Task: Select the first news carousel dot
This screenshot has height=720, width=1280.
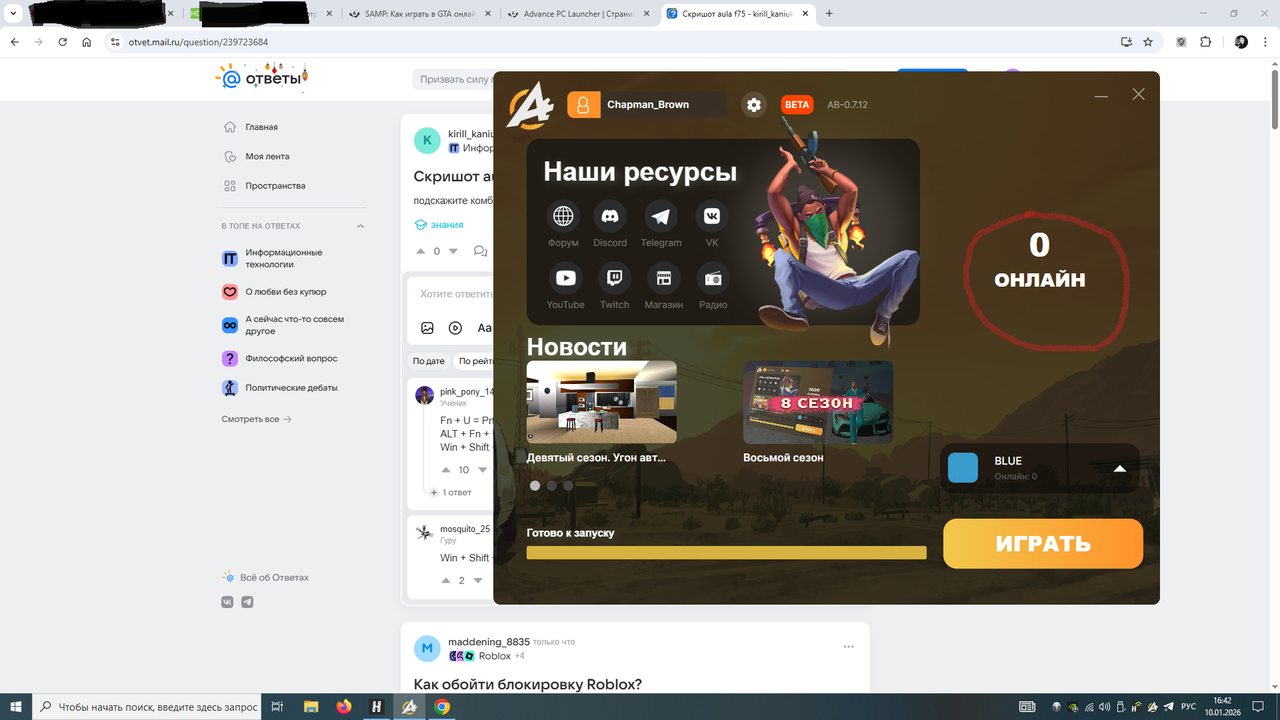Action: click(x=535, y=486)
